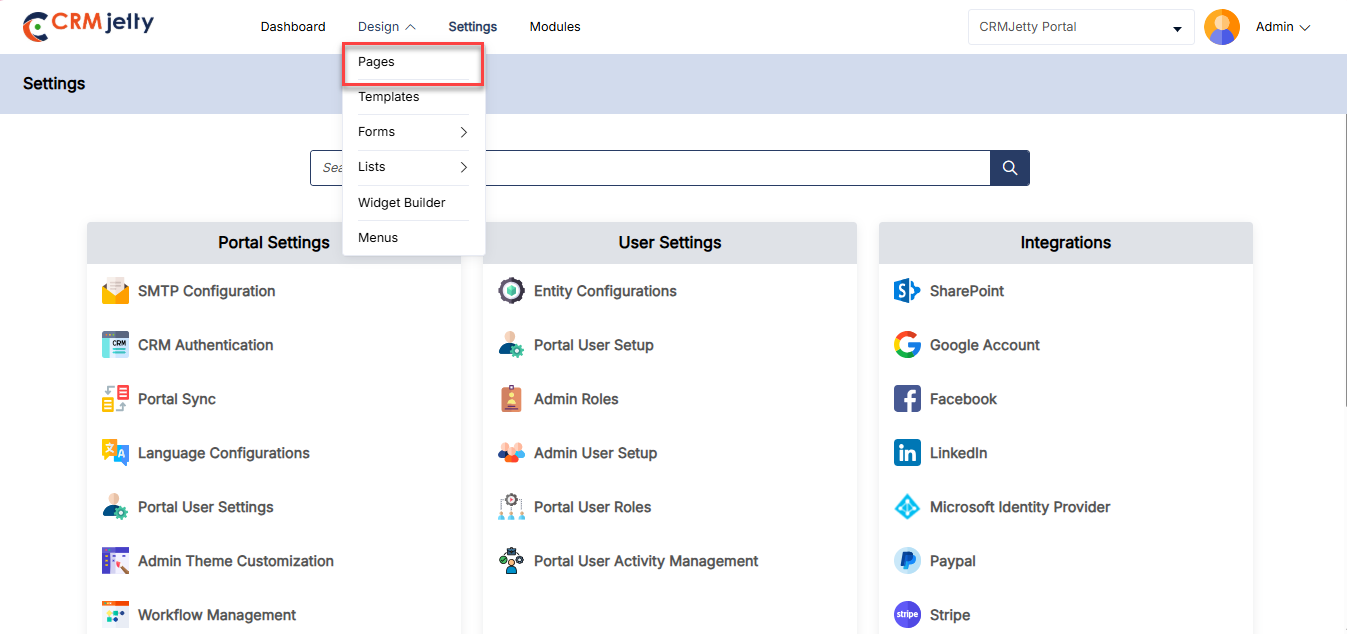The image size is (1347, 634).
Task: Click the magnifier search button
Action: click(1009, 168)
